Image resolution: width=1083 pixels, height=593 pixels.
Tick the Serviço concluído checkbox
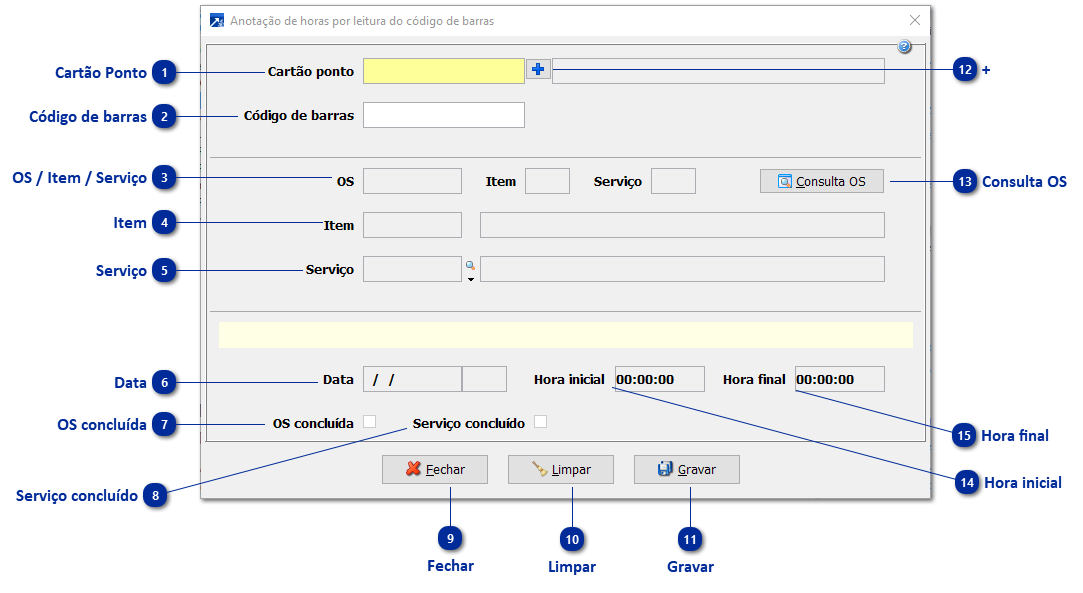click(x=541, y=422)
